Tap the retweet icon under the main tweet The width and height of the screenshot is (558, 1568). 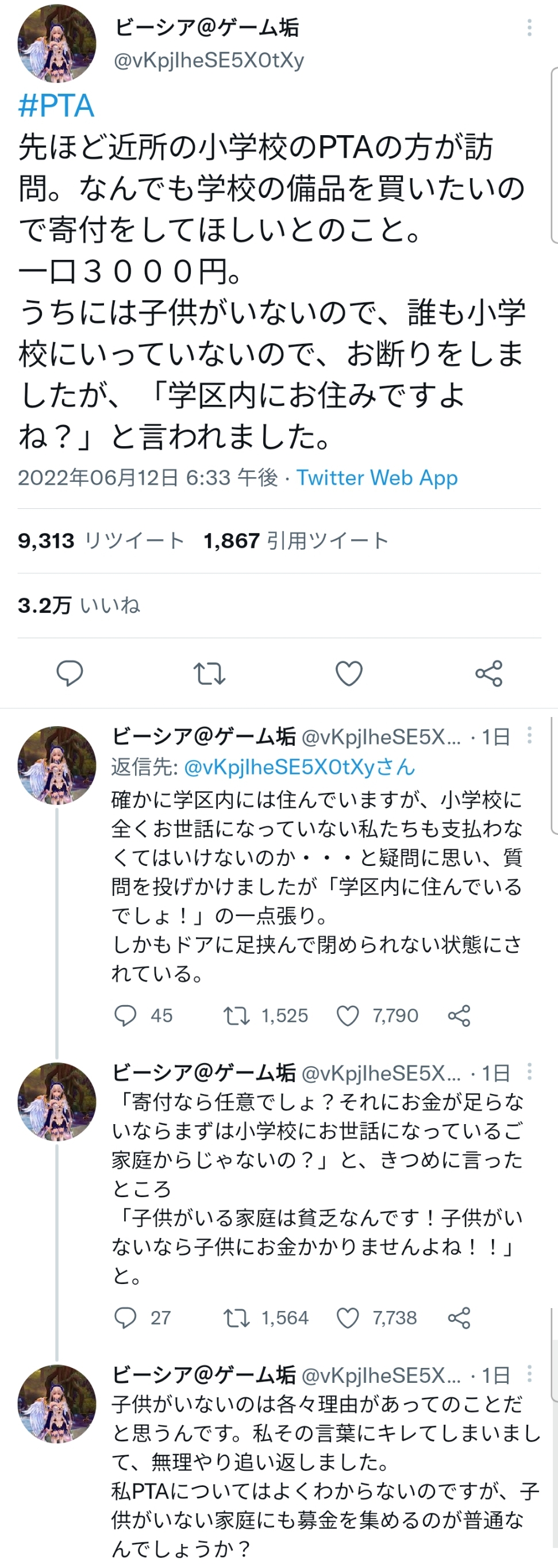coord(209,674)
